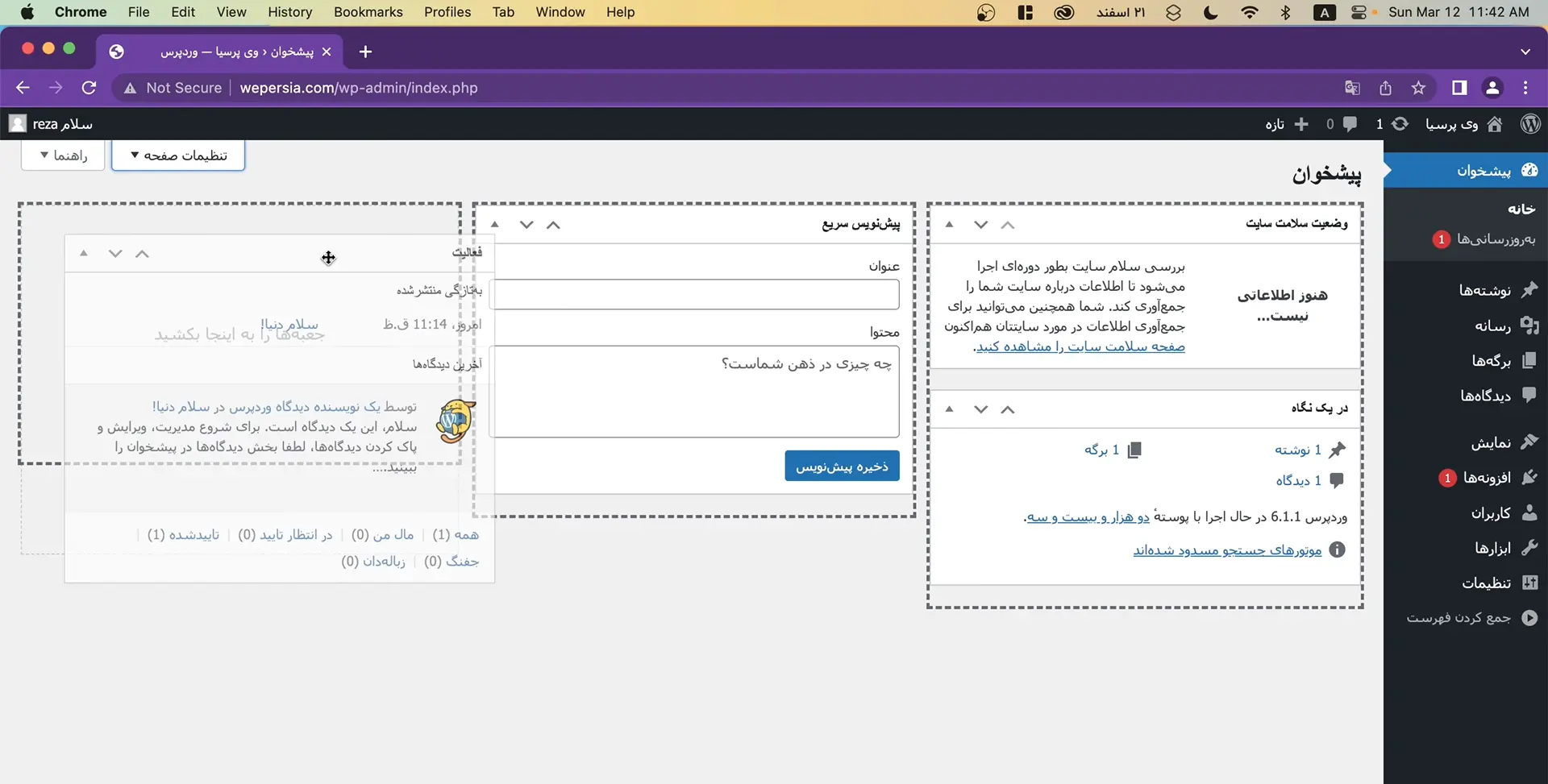Screen dimensions: 1548x784
Task: Open comments bubble icon in admin bar
Action: click(x=1350, y=124)
